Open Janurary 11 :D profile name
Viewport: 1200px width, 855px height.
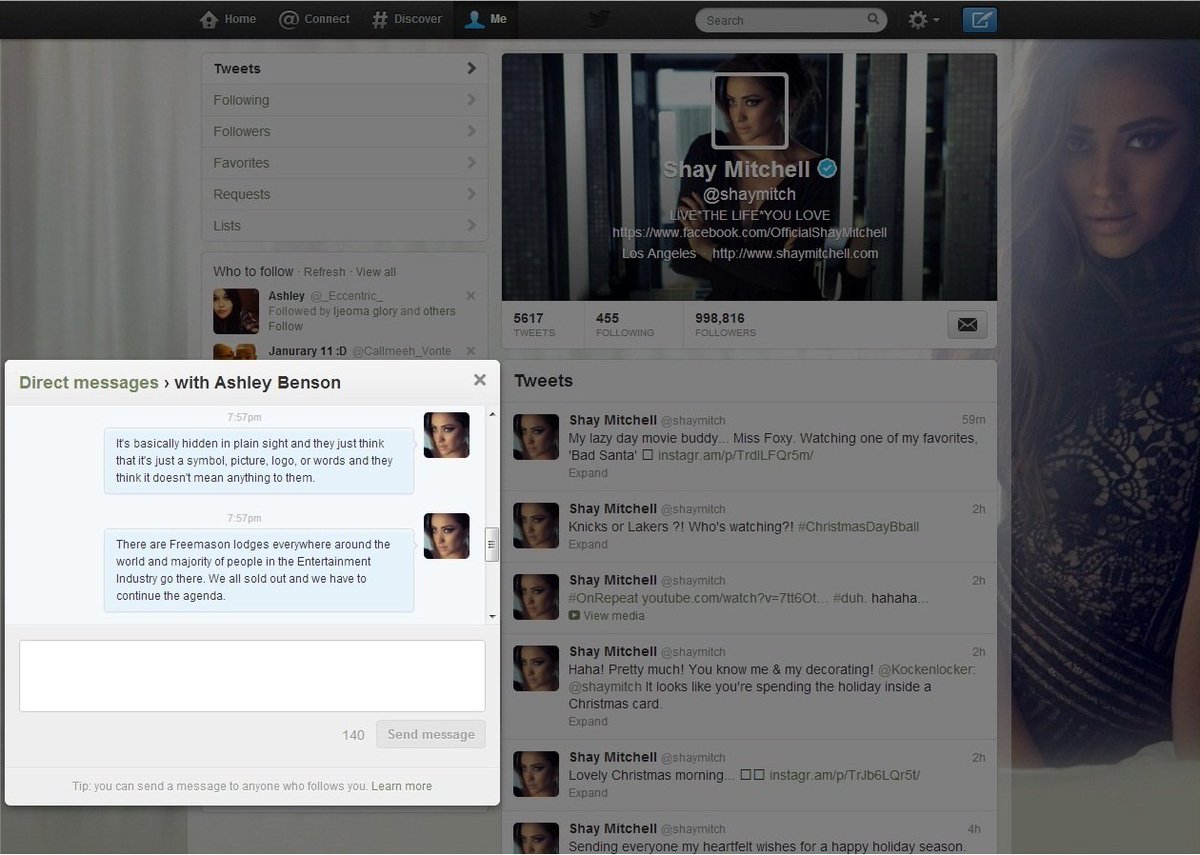[x=306, y=351]
